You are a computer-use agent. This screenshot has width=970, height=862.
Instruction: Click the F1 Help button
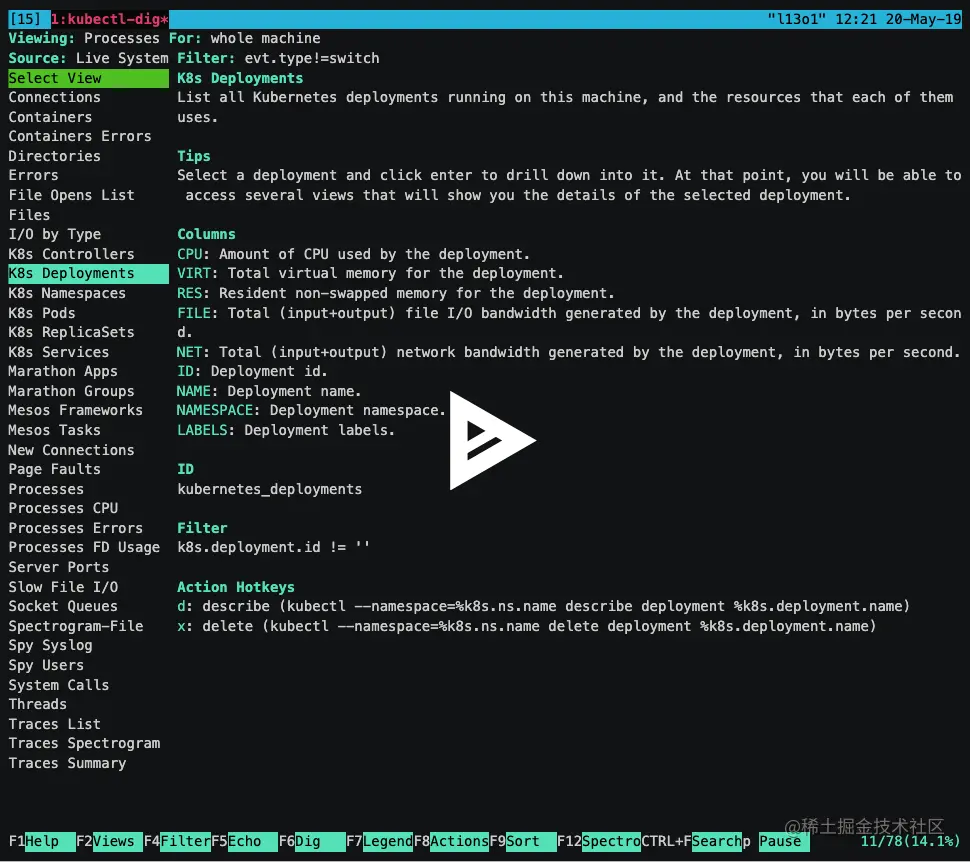pos(41,842)
